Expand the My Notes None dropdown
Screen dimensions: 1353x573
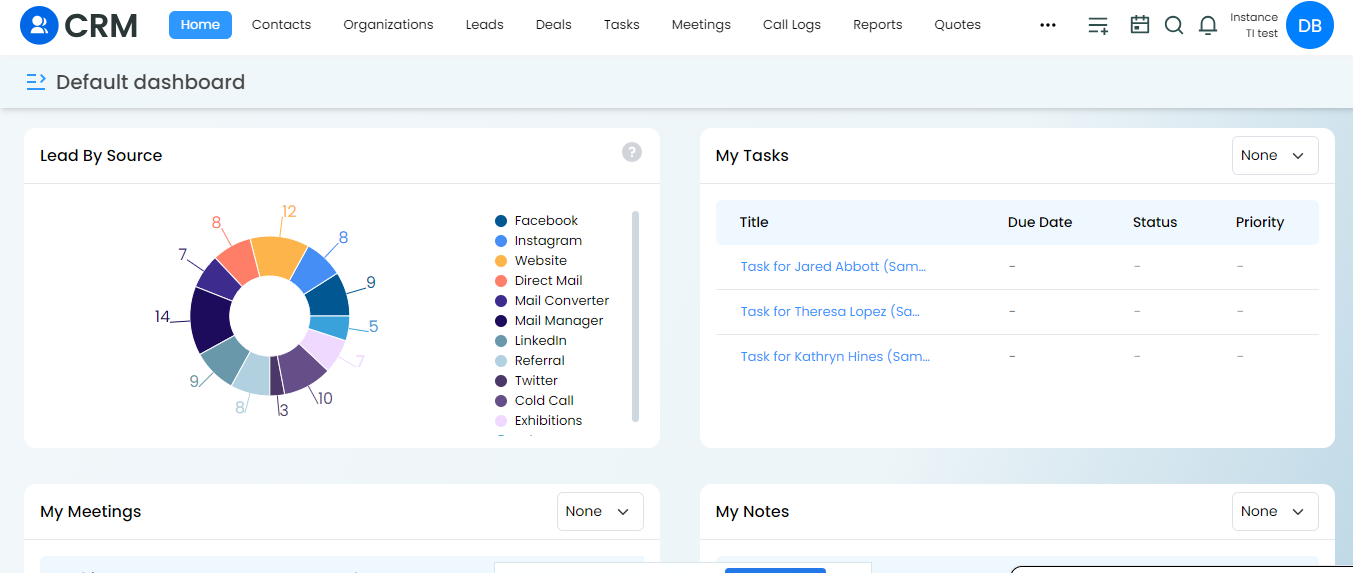pos(1275,511)
